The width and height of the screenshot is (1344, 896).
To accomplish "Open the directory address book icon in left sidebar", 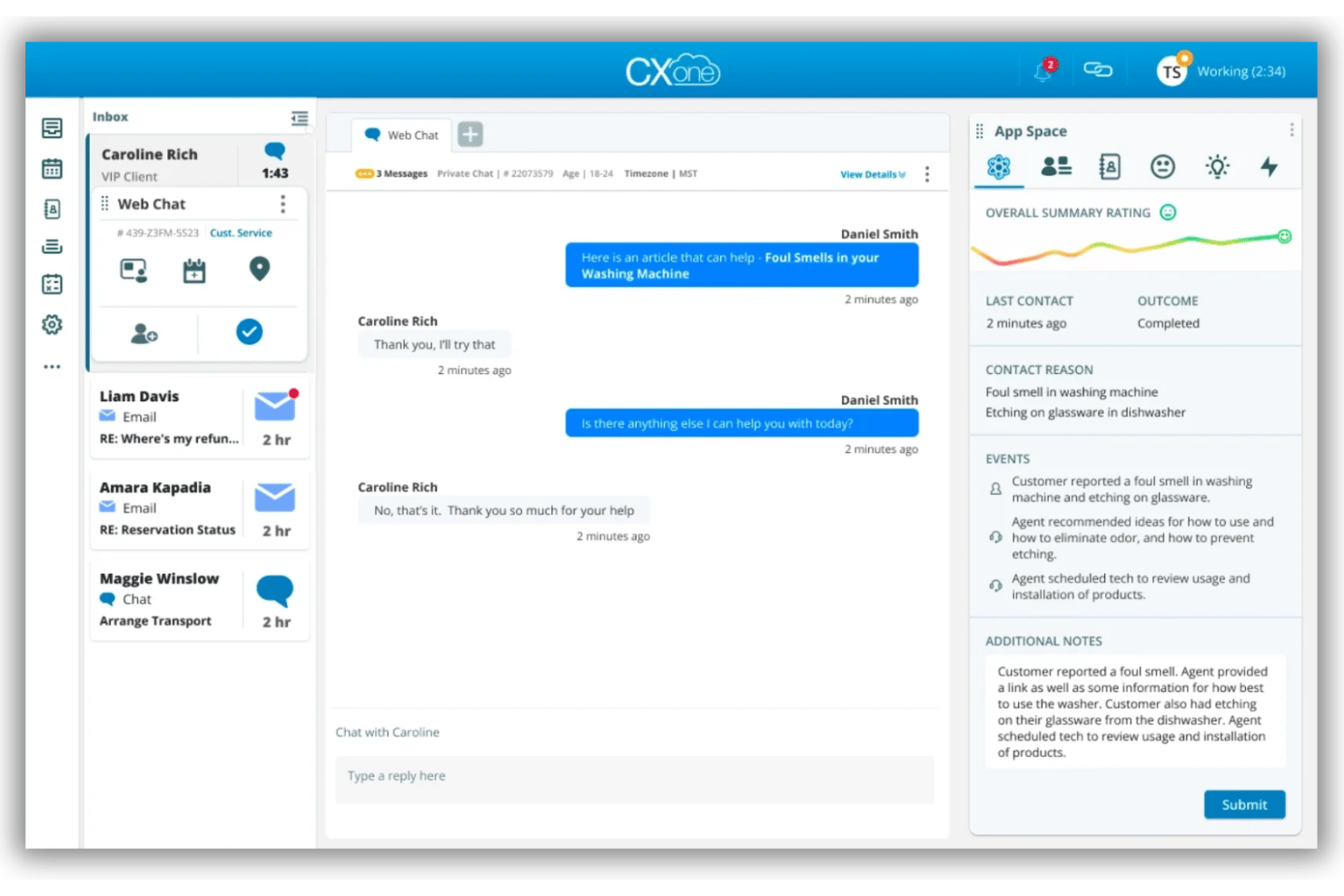I will (53, 210).
